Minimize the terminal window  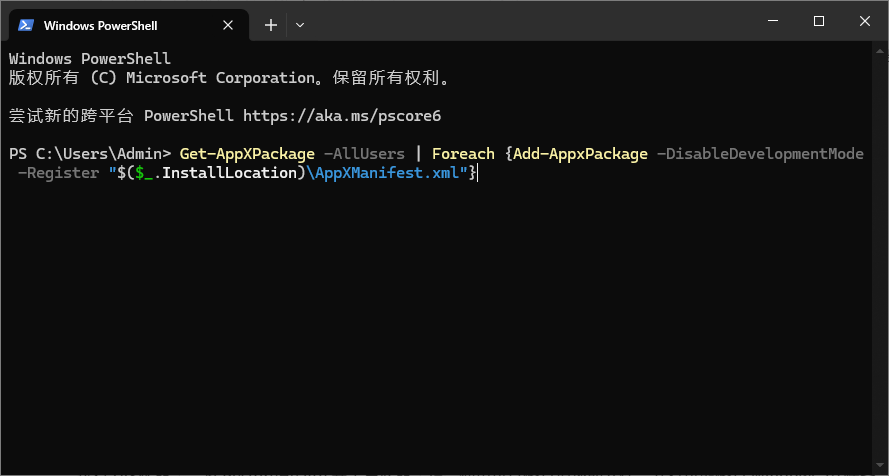[x=774, y=21]
